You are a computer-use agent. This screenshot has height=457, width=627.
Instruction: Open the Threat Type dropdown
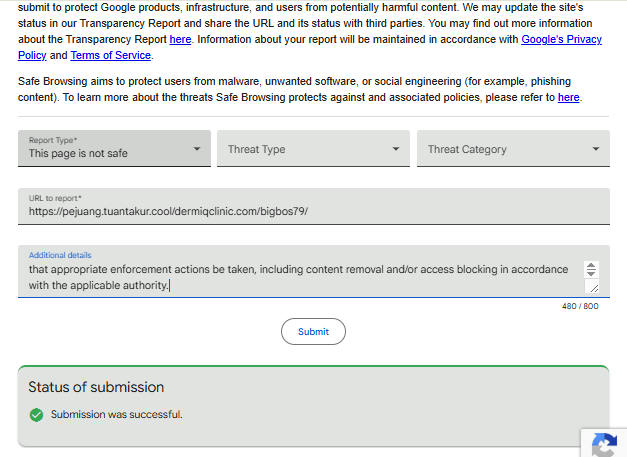314,148
